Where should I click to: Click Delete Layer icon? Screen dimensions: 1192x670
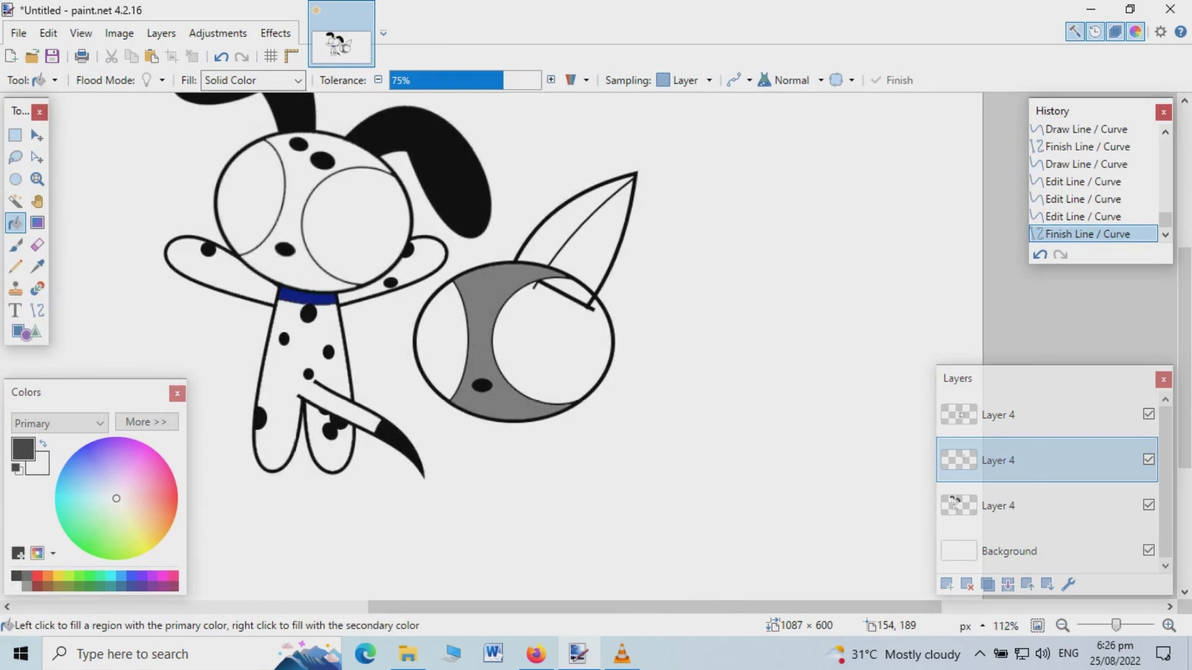click(x=967, y=583)
